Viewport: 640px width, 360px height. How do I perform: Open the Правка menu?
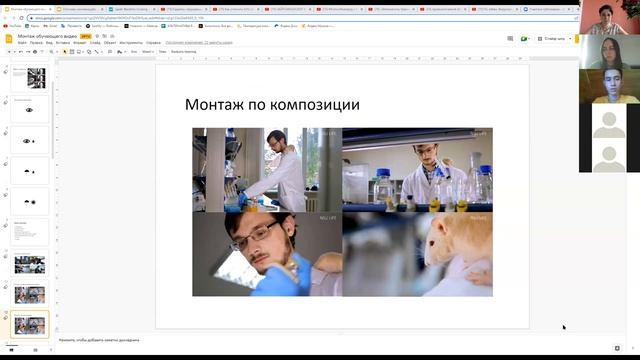[x=36, y=42]
